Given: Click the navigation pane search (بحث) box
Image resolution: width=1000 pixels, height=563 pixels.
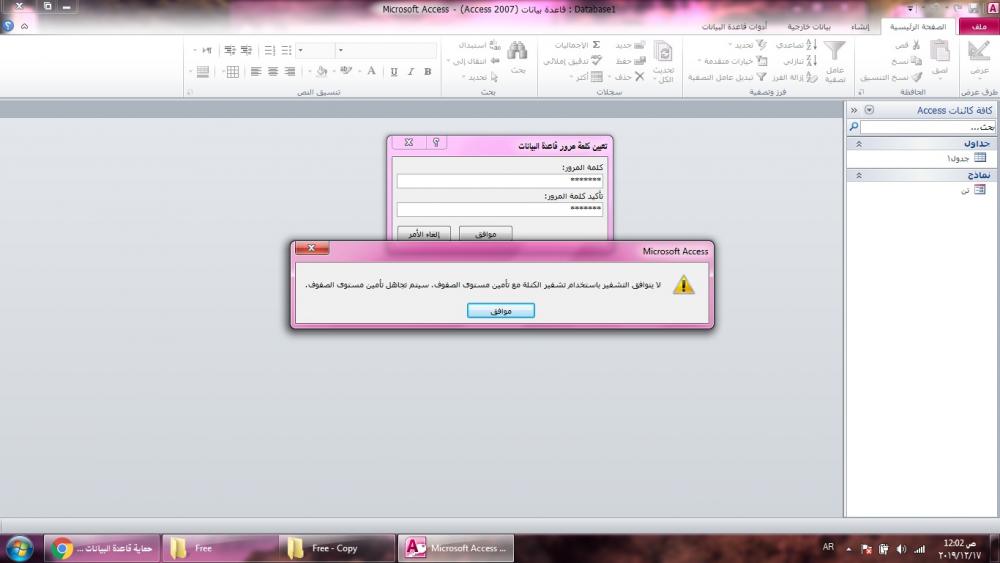Looking at the screenshot, I should pos(928,127).
